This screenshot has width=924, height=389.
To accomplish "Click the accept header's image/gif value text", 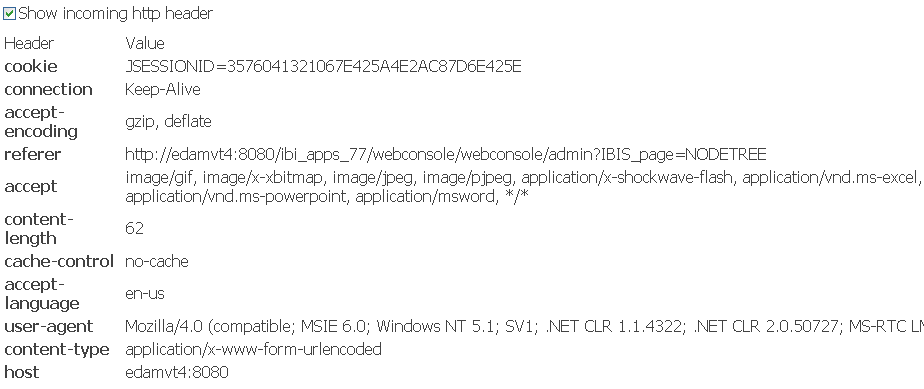I will [523, 186].
